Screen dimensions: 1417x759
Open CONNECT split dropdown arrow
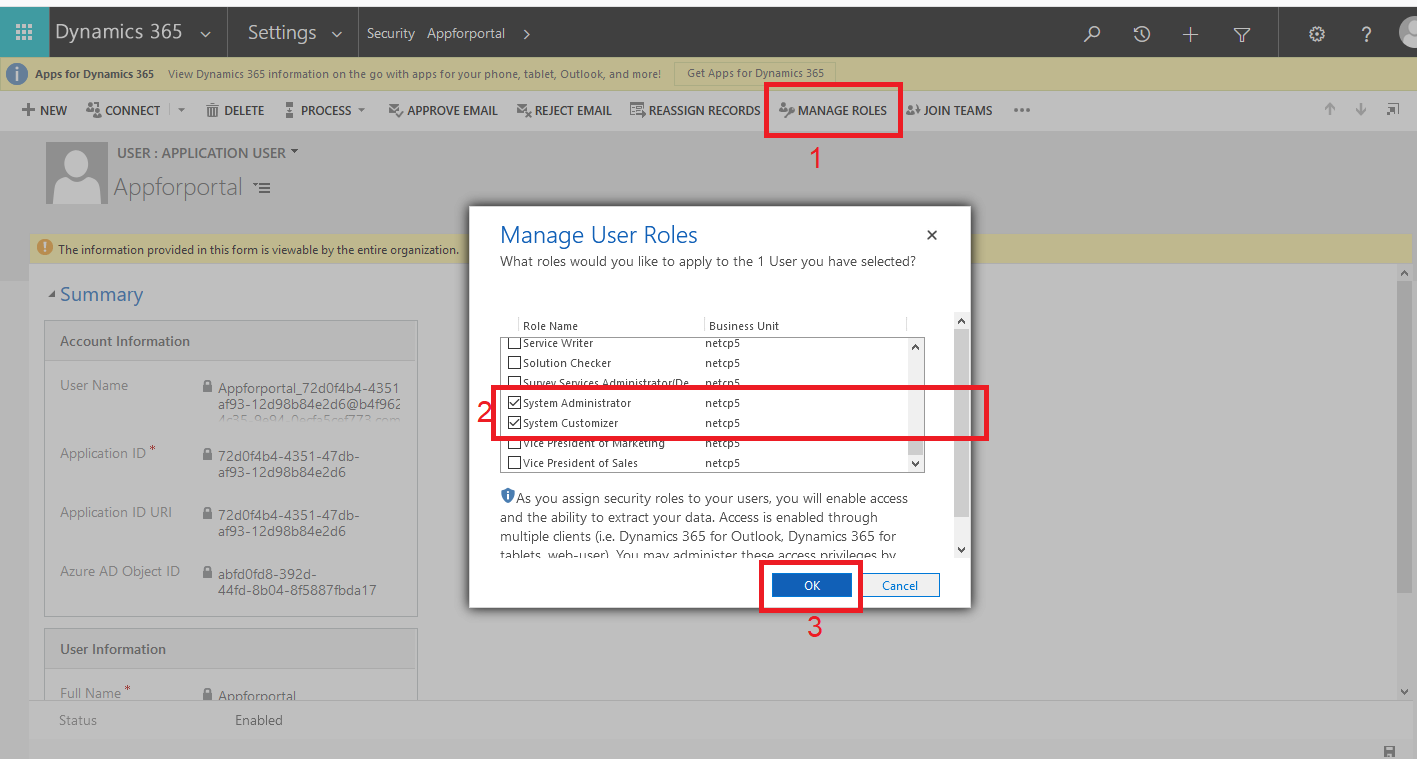point(181,110)
